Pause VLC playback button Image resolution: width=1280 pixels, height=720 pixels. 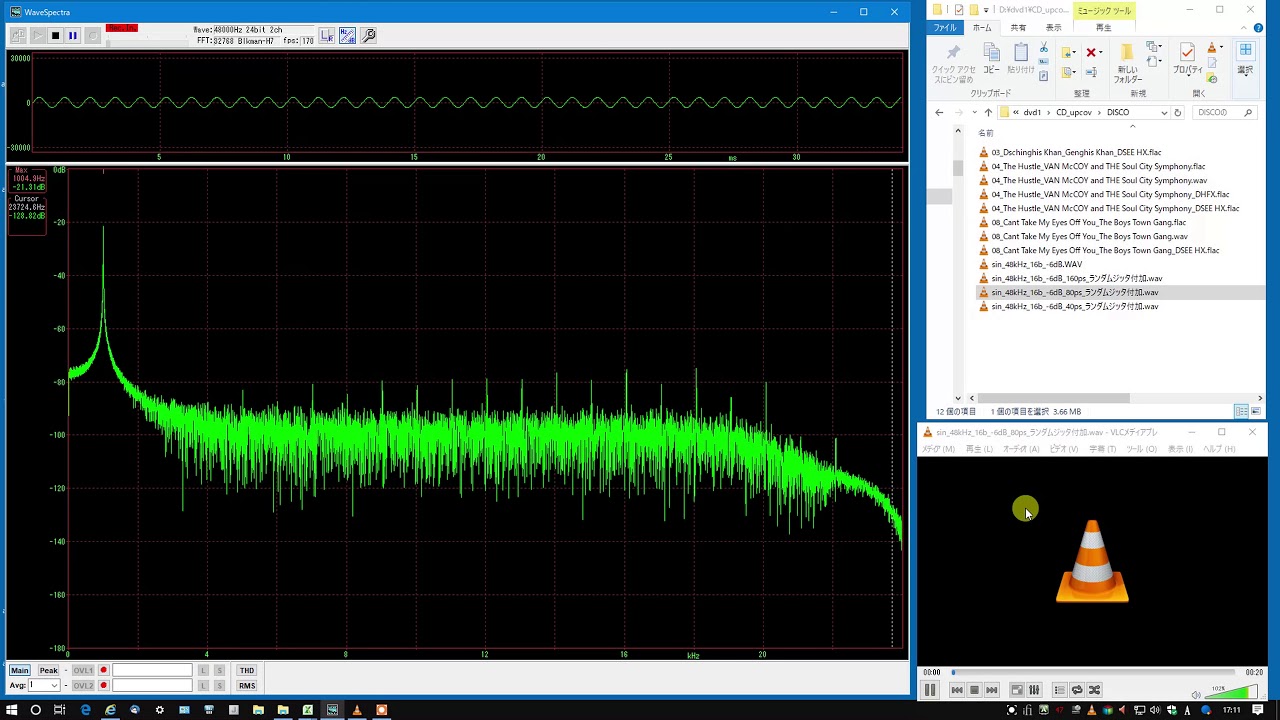(x=930, y=690)
